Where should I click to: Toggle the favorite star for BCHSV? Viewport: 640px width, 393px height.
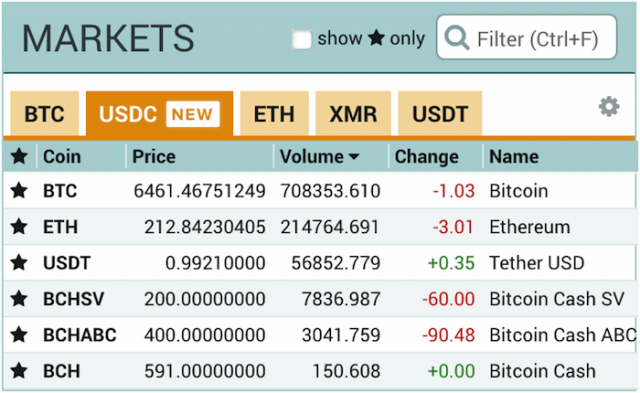click(19, 299)
